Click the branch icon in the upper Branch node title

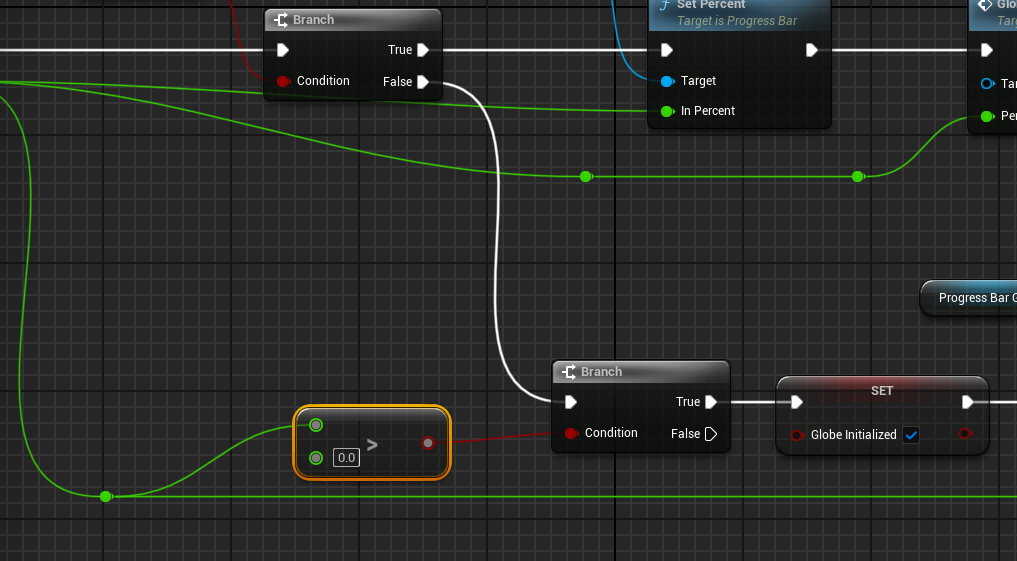pos(281,20)
